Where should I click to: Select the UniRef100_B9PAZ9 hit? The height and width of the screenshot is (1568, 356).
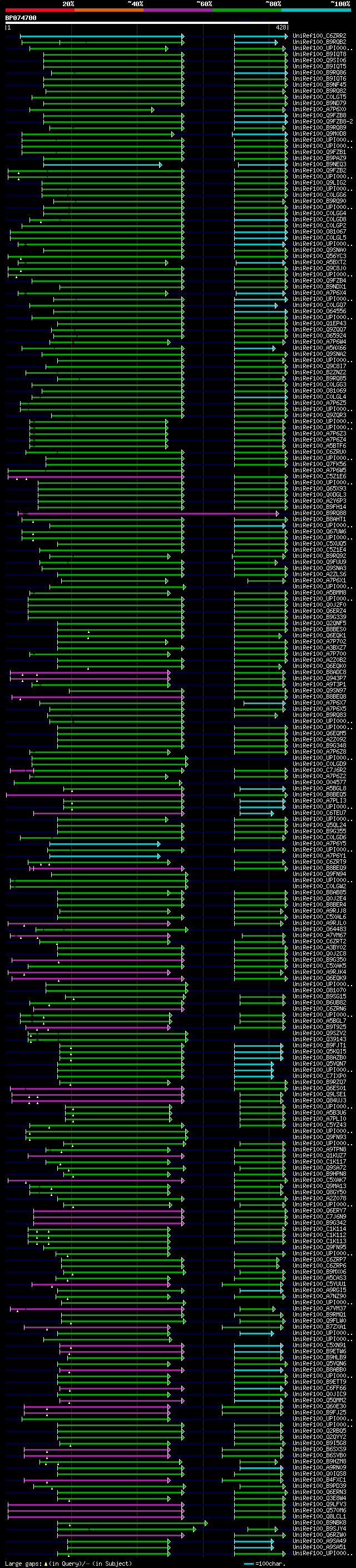[x=319, y=159]
